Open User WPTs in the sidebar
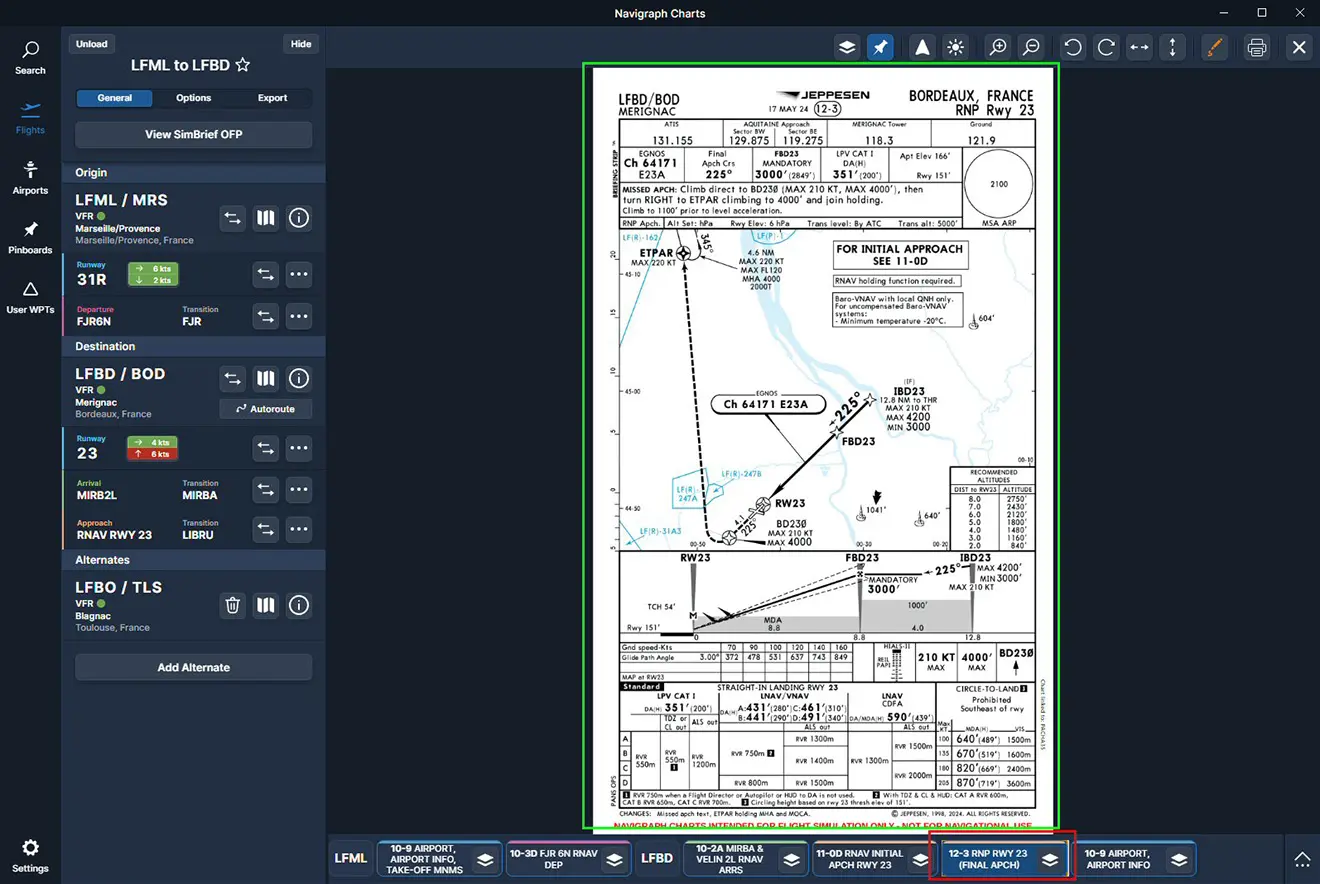This screenshot has width=1320, height=884. (30, 297)
